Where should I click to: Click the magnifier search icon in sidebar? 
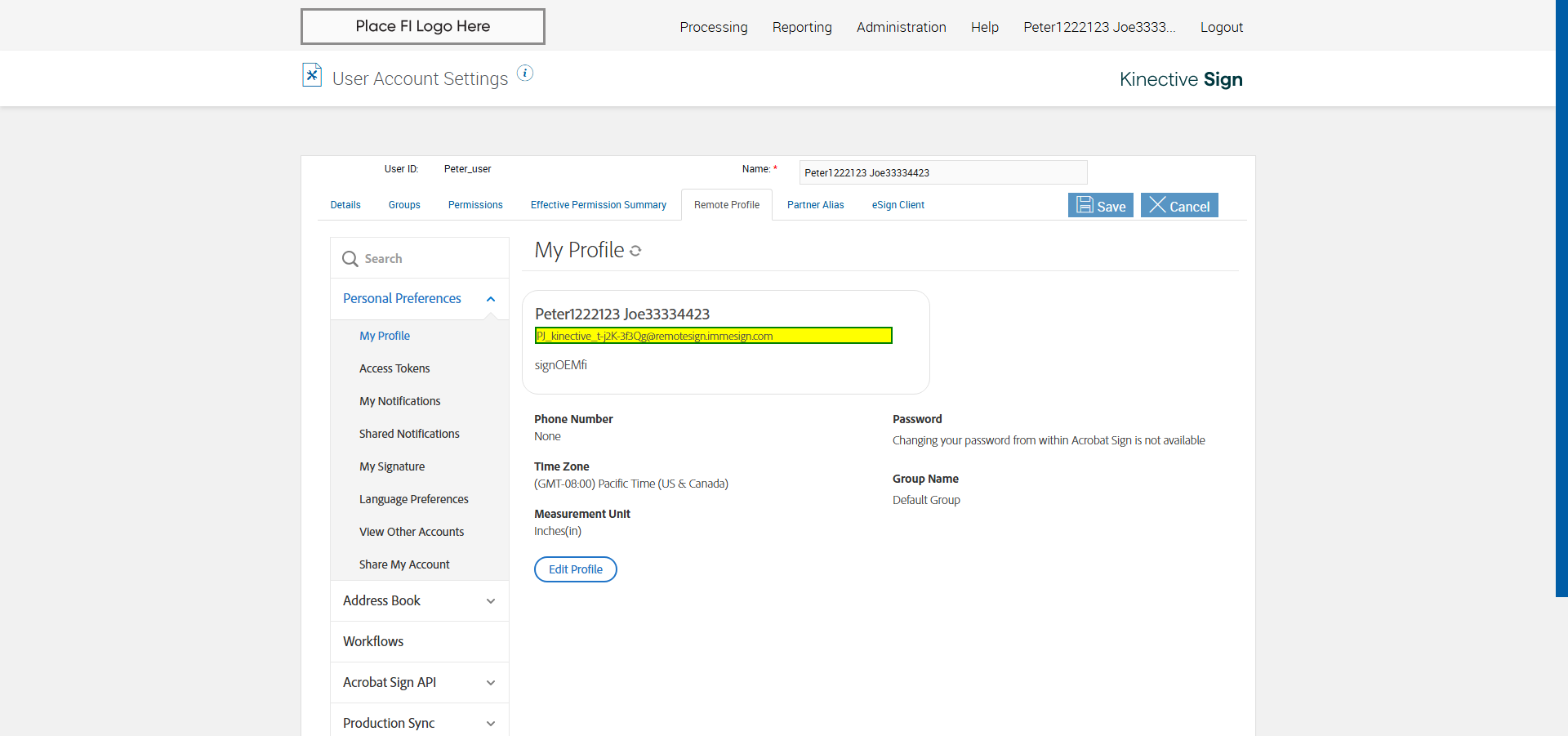(350, 259)
